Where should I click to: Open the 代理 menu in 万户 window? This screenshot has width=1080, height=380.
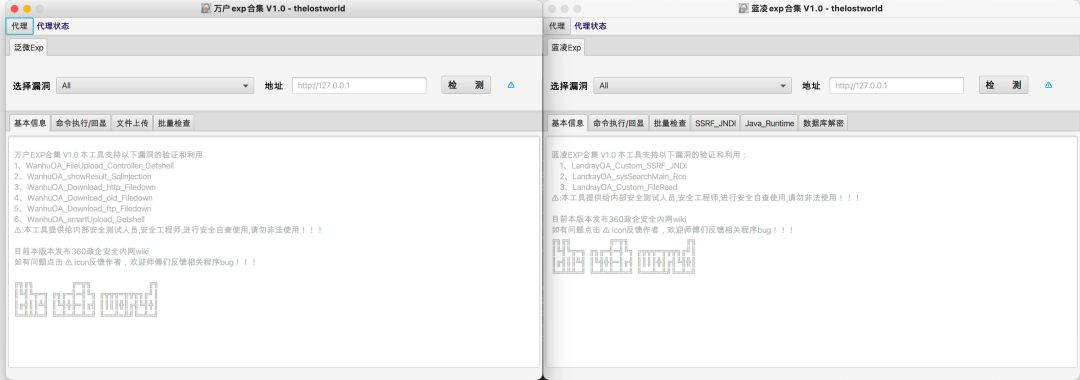(x=20, y=26)
